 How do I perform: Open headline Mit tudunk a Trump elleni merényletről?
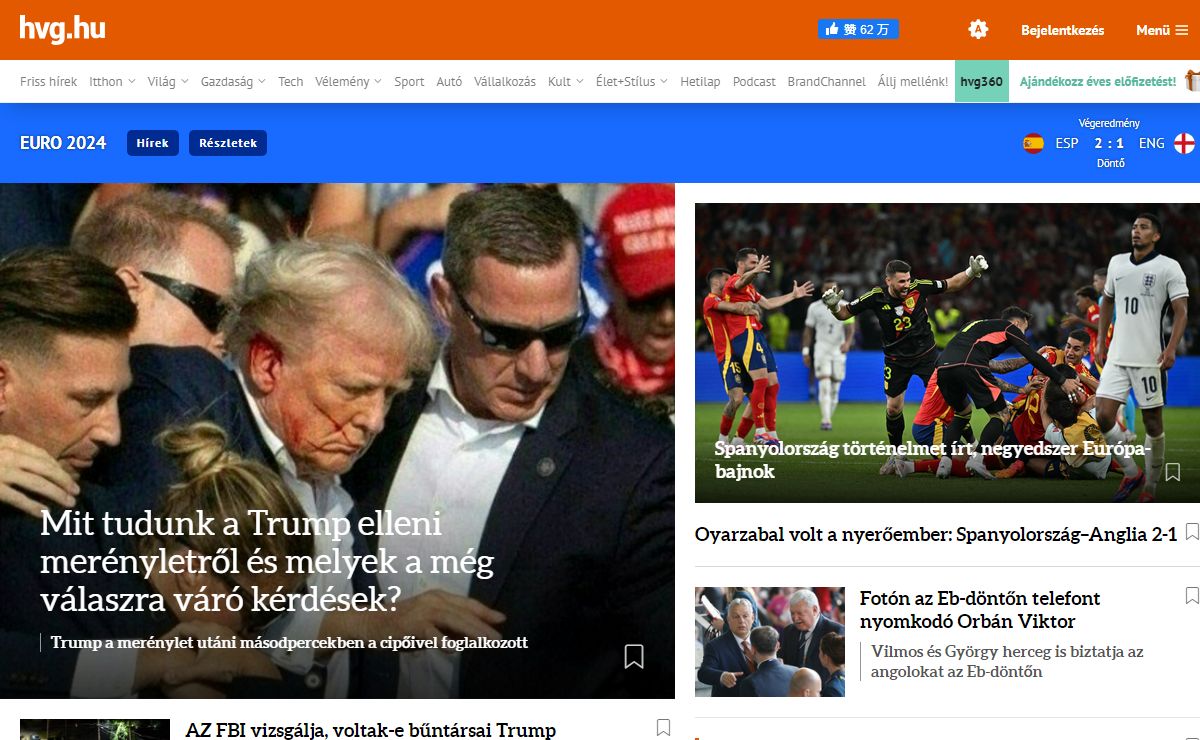click(267, 560)
